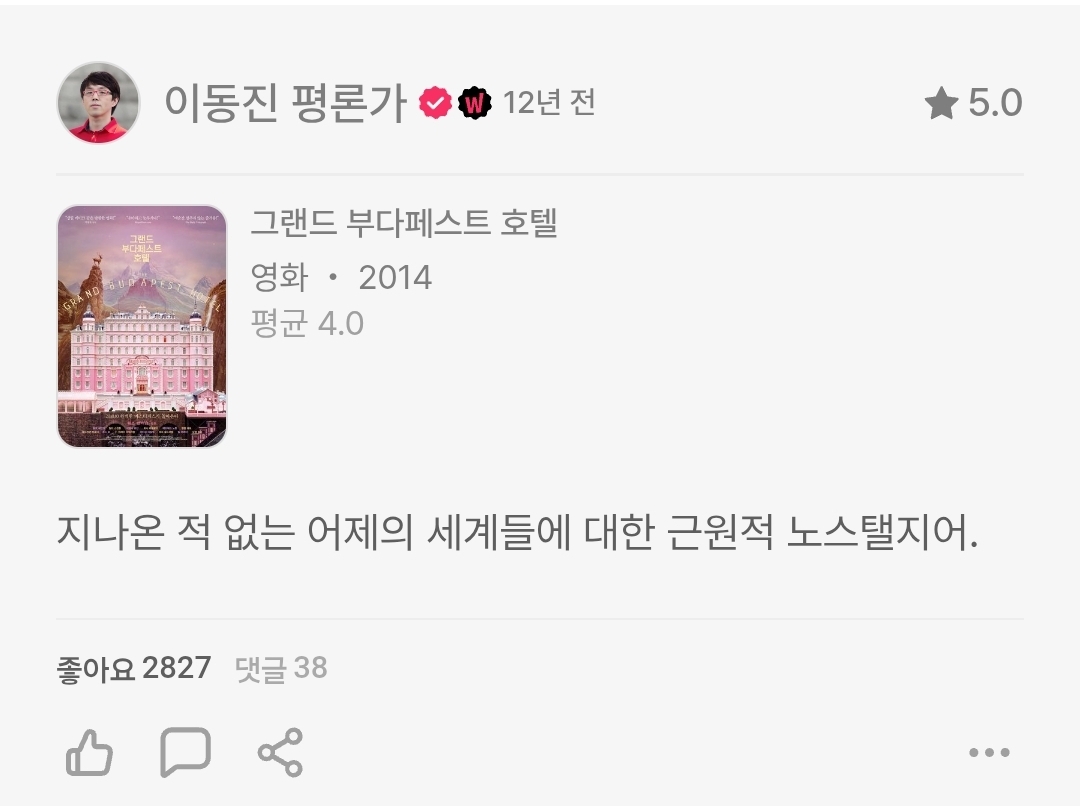Click the 2014 release year text
Viewport: 1080px width, 806px height.
[x=395, y=278]
